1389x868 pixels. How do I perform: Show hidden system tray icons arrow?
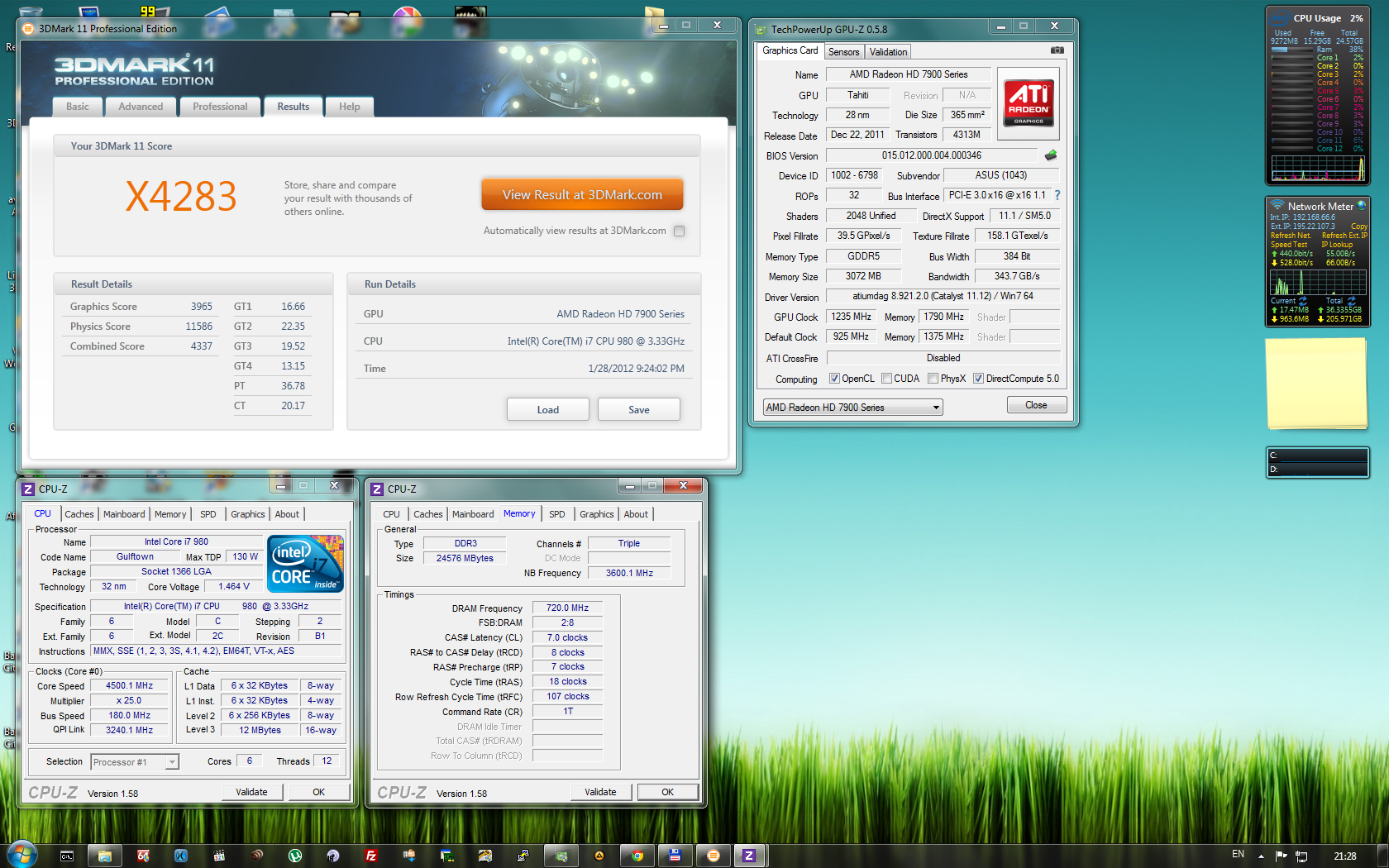coord(1261,856)
